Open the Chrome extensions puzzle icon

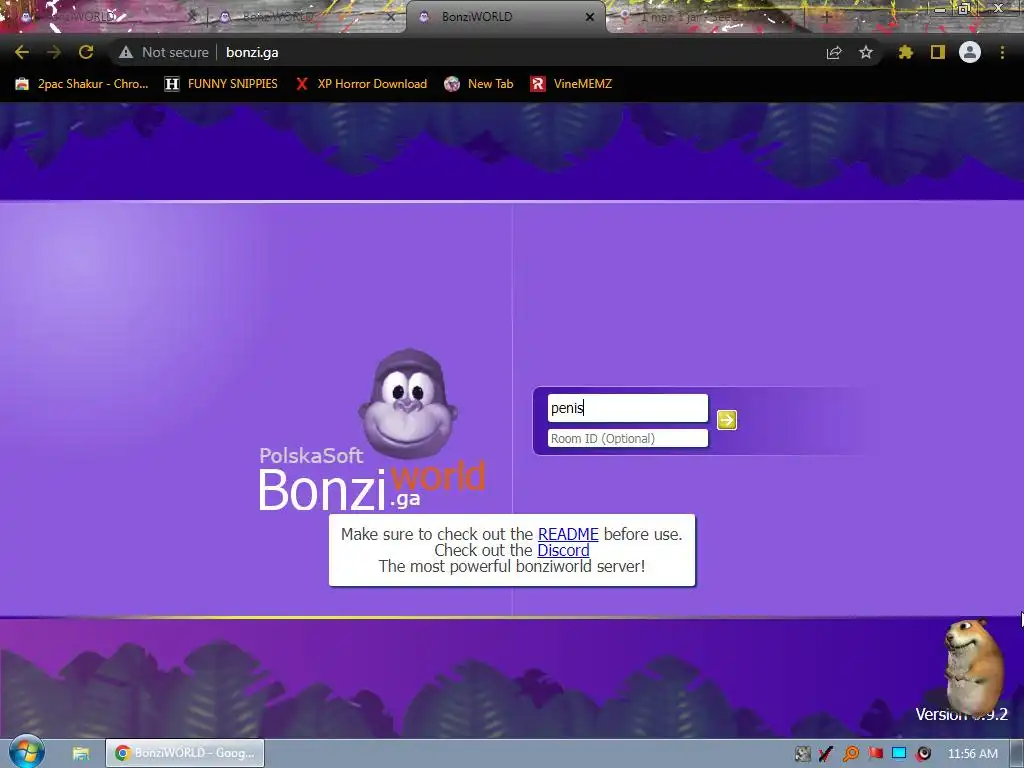(905, 52)
